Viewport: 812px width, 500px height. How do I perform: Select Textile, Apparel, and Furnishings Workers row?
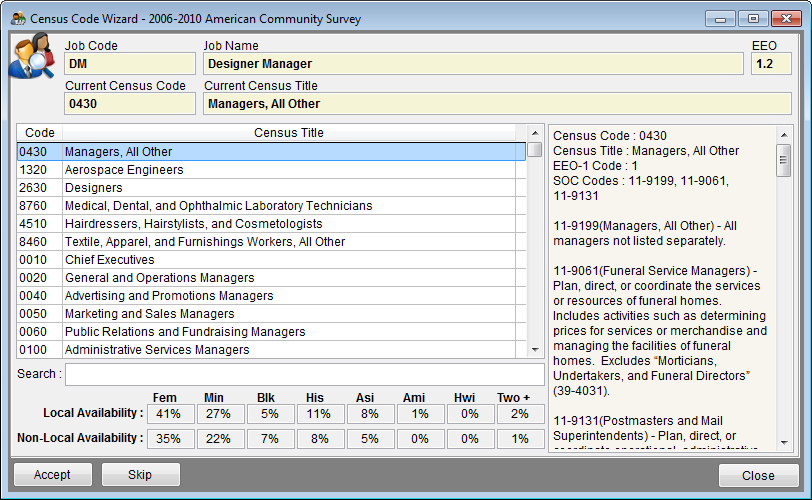click(x=271, y=242)
